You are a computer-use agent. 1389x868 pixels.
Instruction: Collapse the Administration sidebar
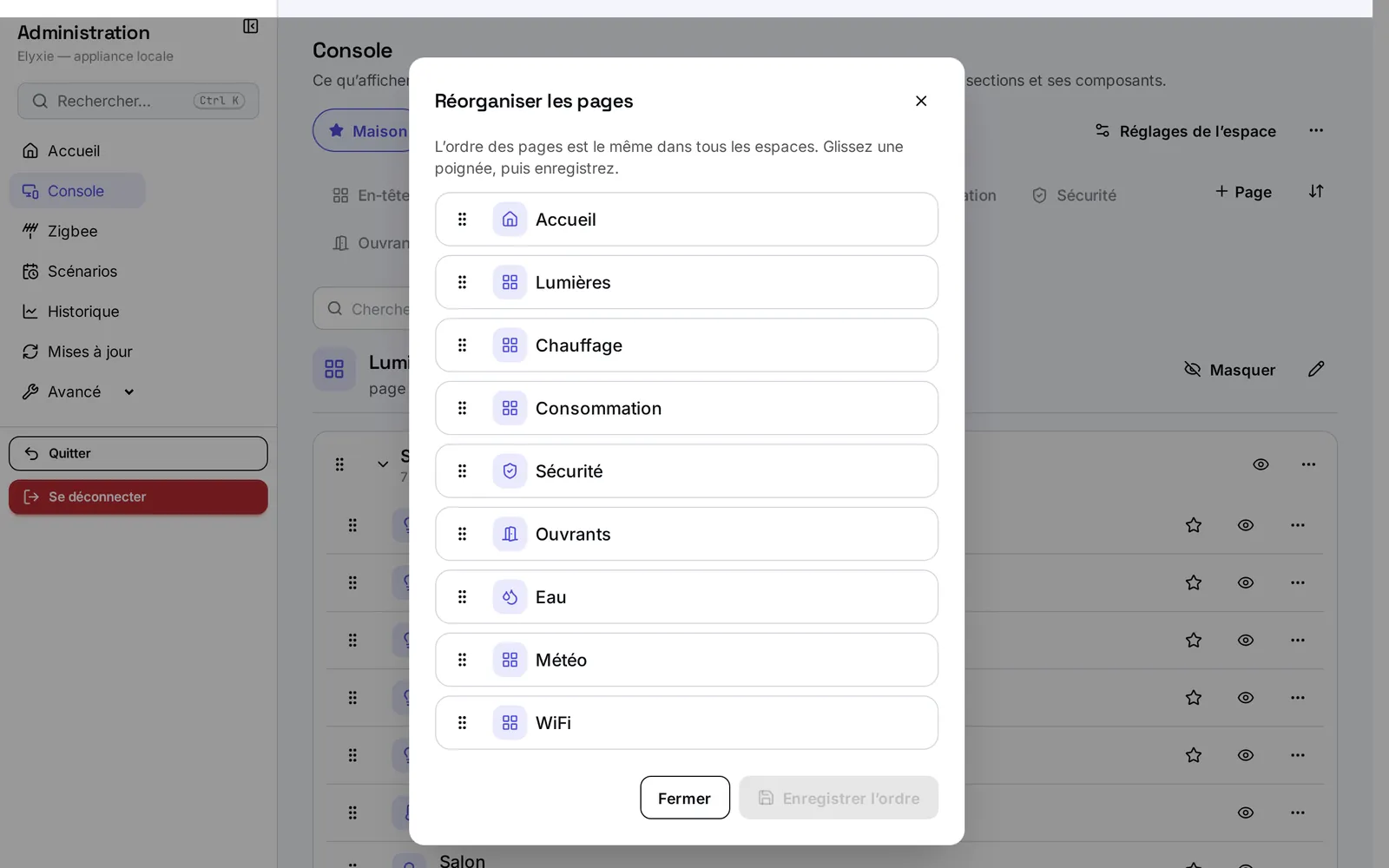tap(250, 26)
